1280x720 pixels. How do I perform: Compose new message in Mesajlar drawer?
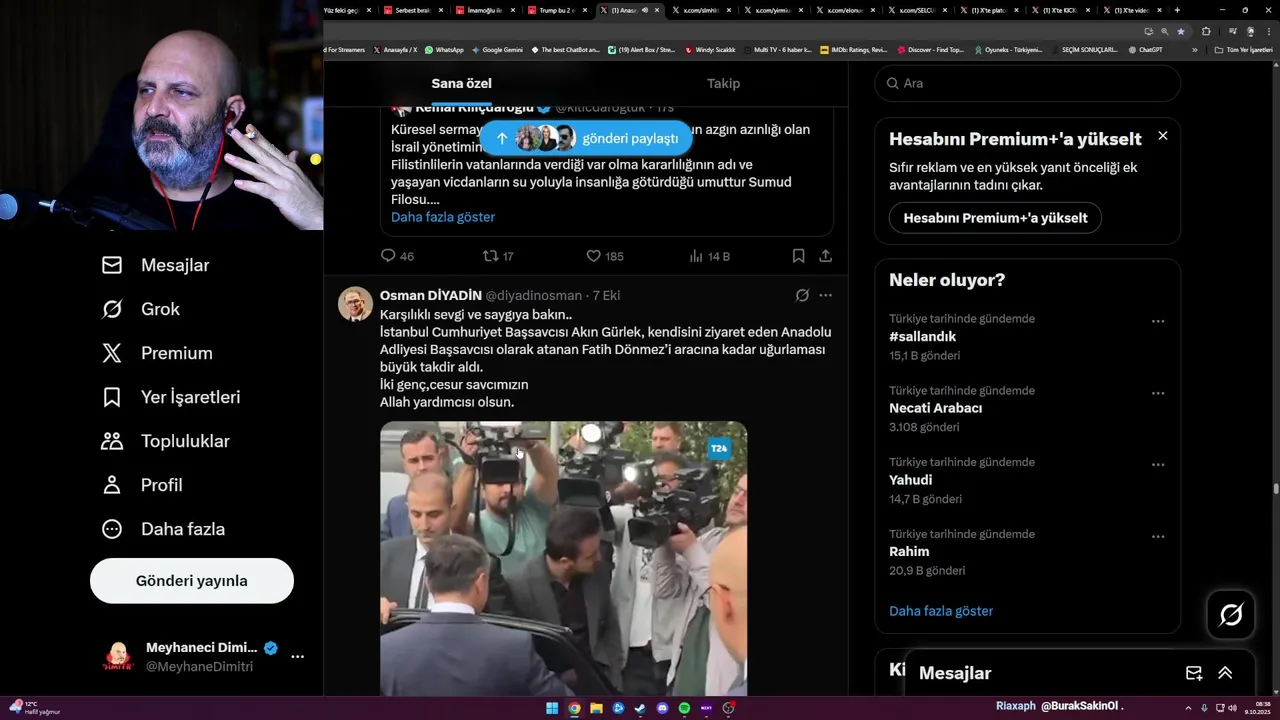tap(1193, 673)
